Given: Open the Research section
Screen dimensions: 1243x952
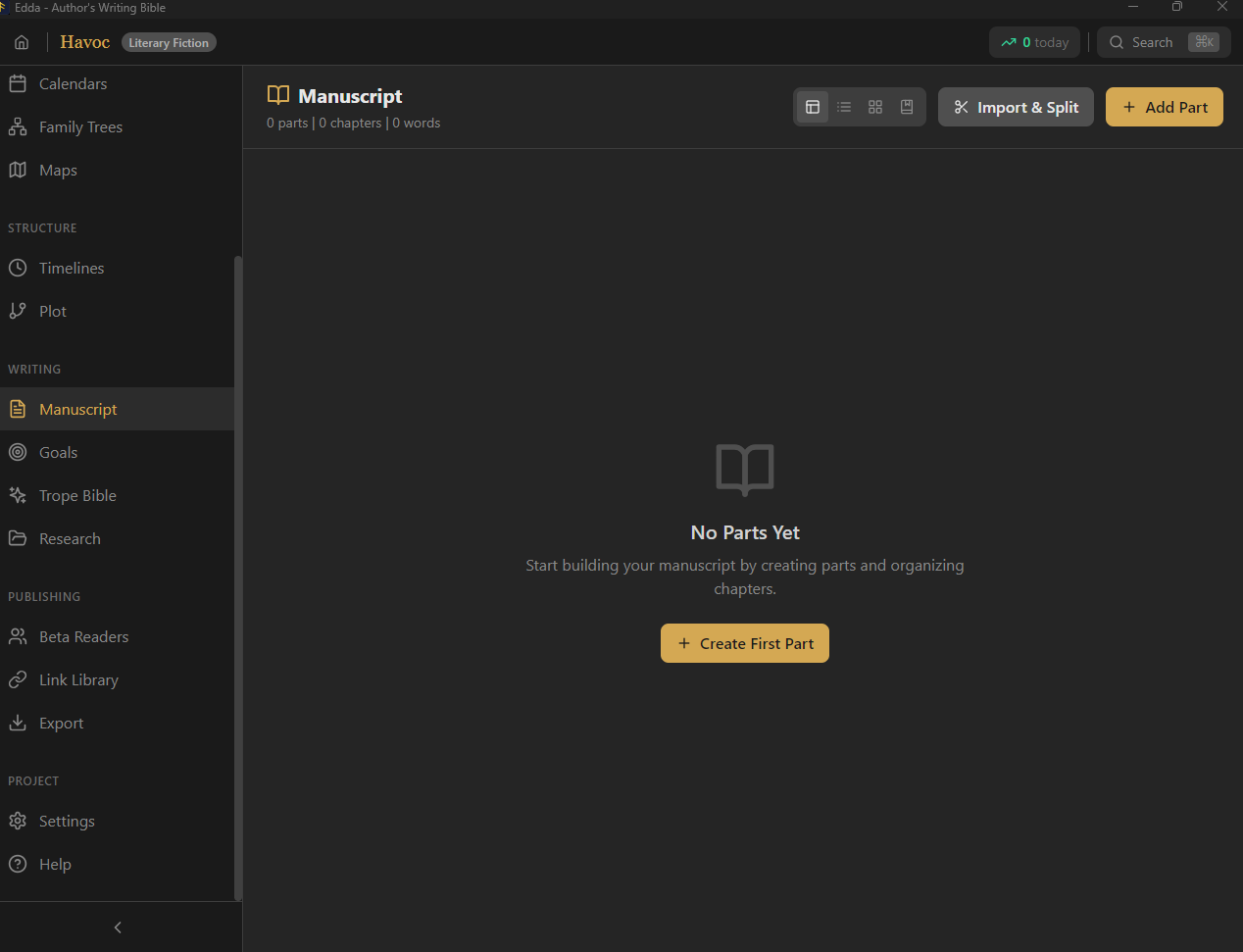Looking at the screenshot, I should [117, 539].
